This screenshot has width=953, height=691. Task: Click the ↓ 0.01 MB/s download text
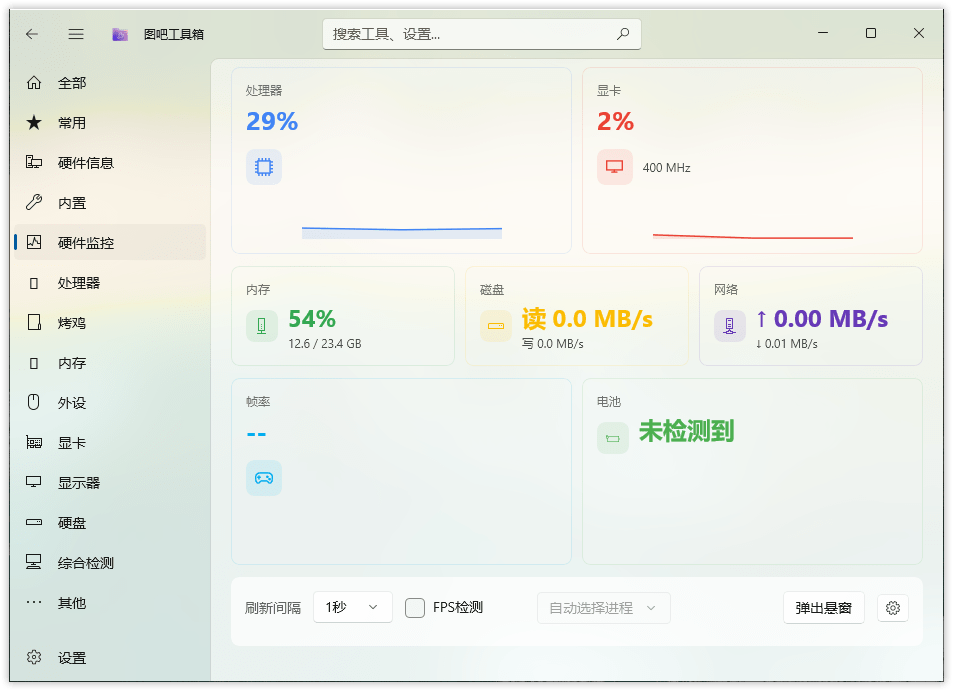786,344
